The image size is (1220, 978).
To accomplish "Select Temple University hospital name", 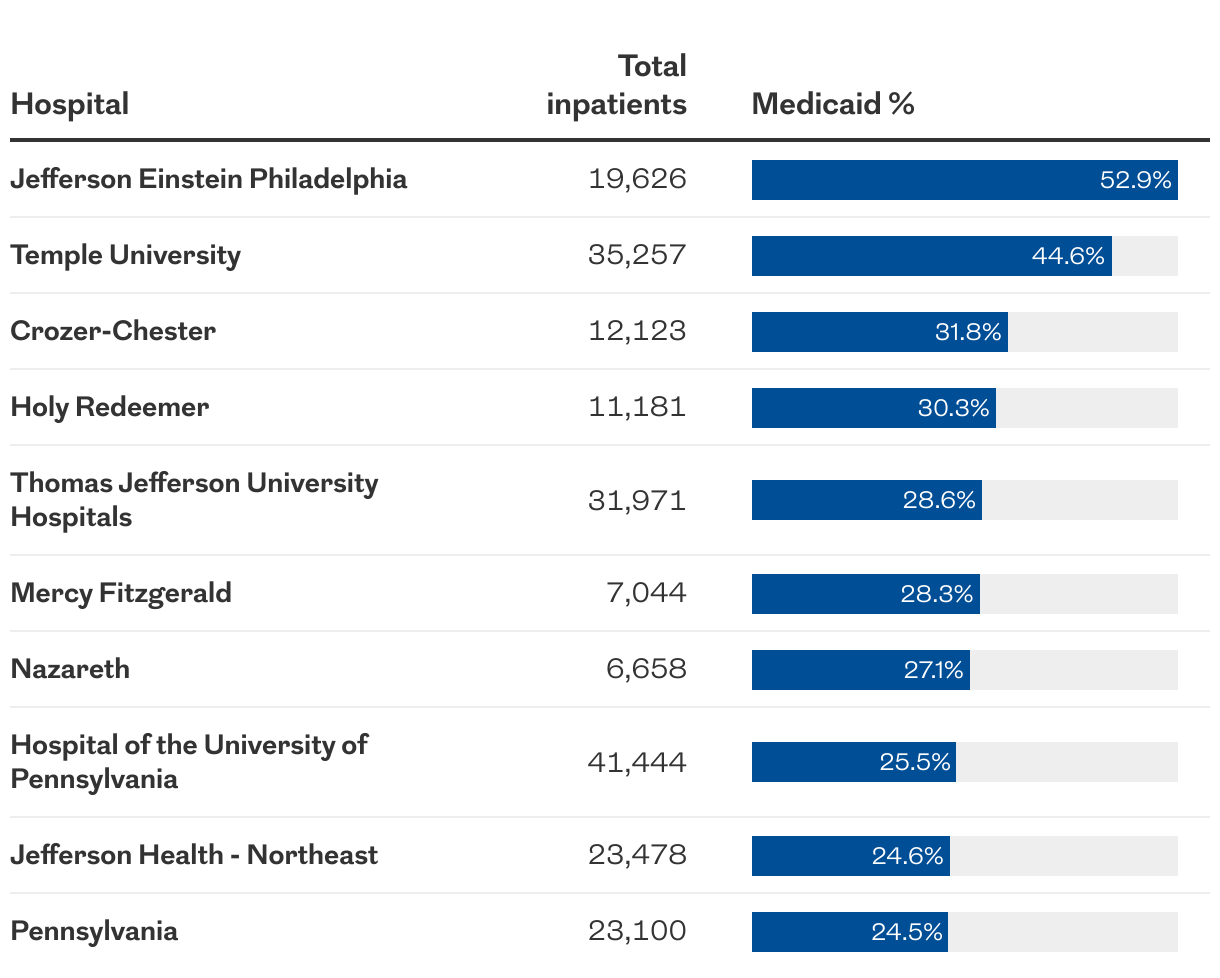I will tap(126, 256).
